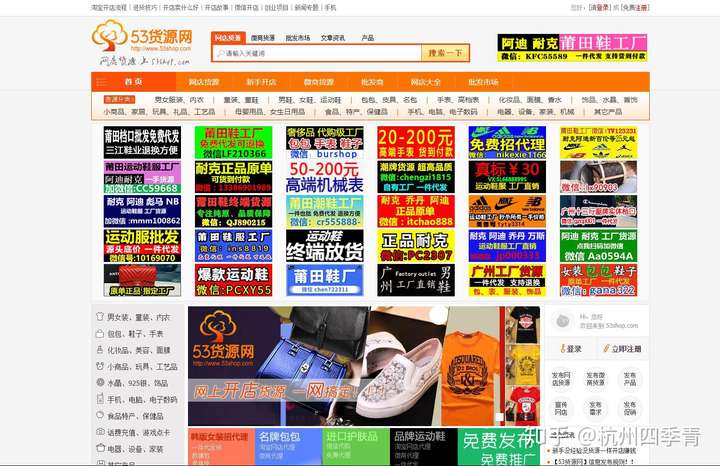Click the 免费注册 link at top right

(636, 8)
